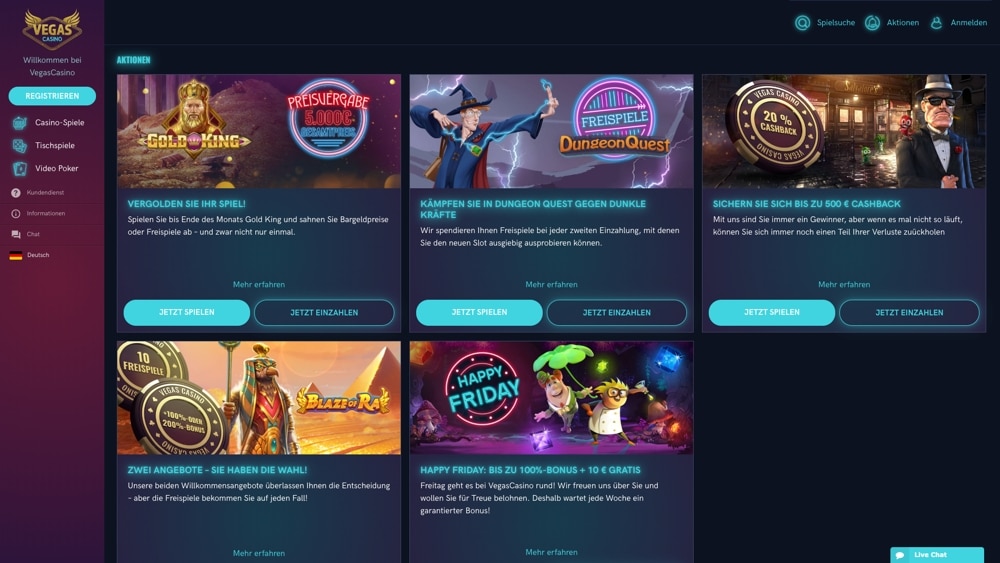Click the Registrieren button
This screenshot has height=563, width=1000.
52,96
